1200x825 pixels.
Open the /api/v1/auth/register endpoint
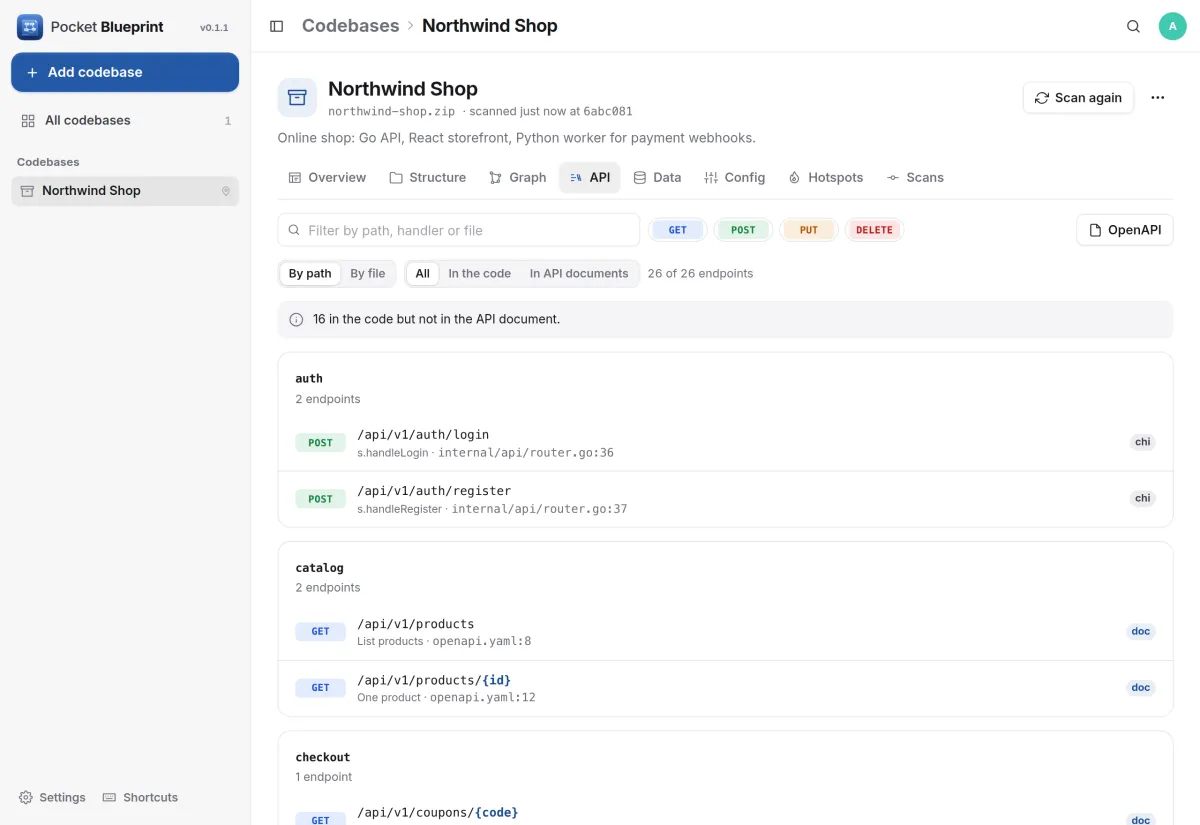click(725, 499)
